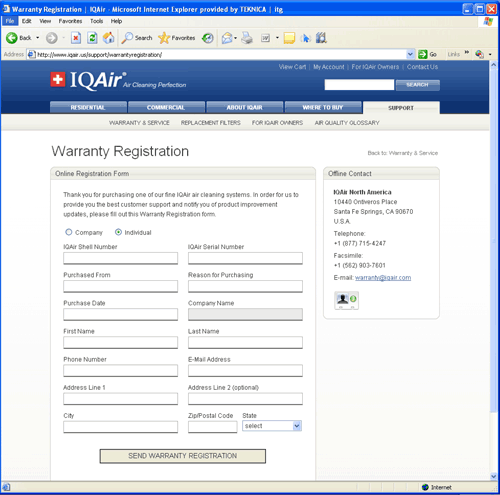Refresh the page using the green arrows icon

(x=92, y=38)
